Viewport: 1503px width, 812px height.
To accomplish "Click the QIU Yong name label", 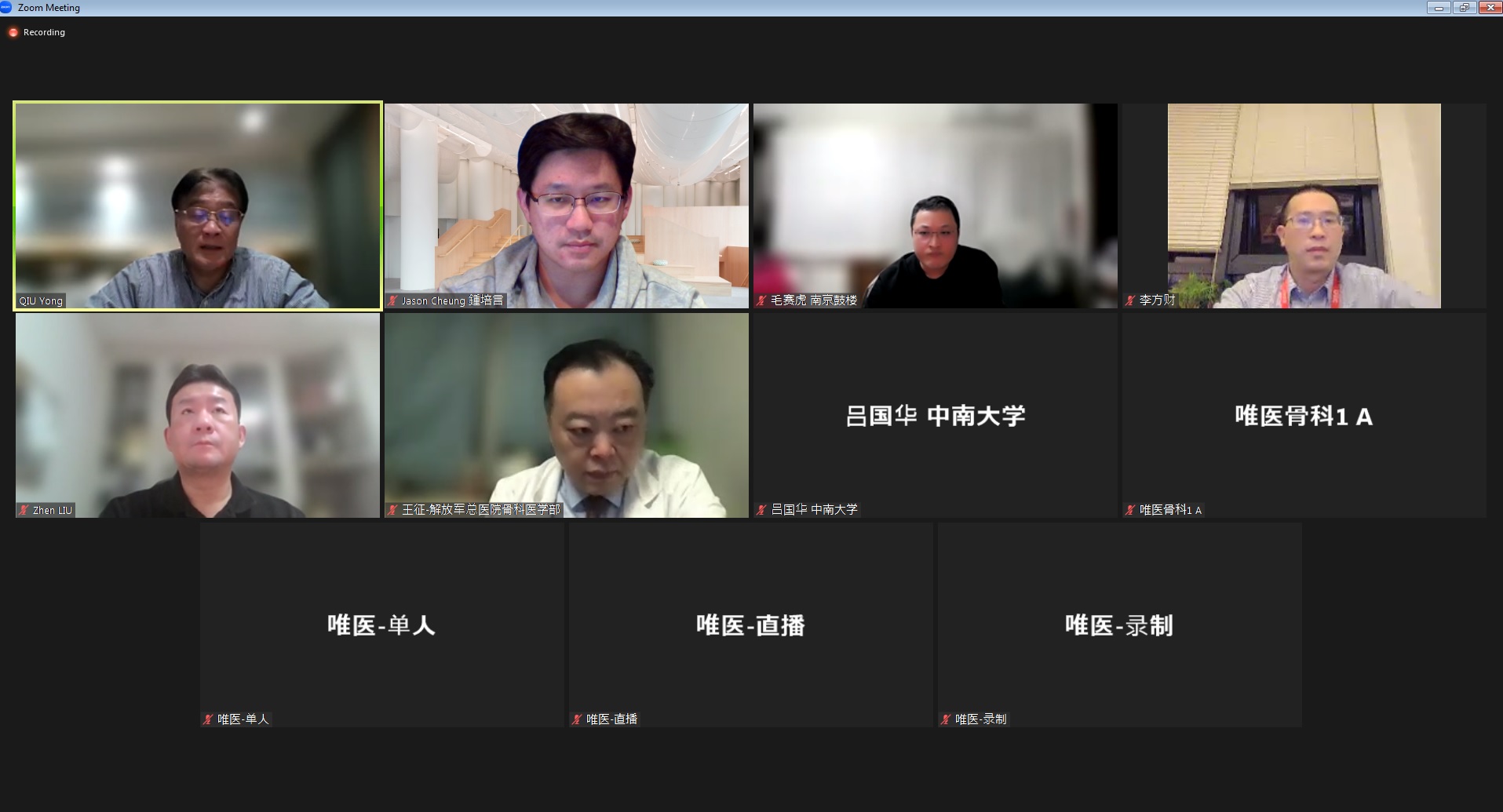I will pyautogui.click(x=41, y=300).
